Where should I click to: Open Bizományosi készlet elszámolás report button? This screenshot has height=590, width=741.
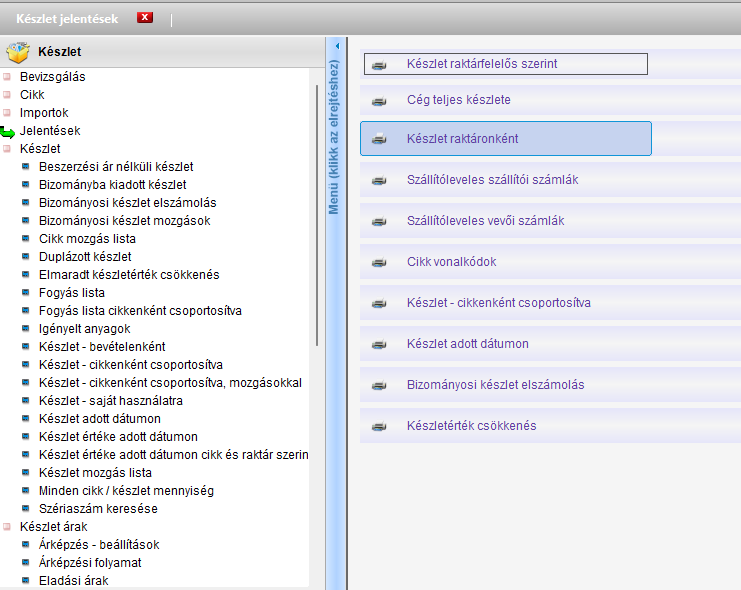(495, 385)
